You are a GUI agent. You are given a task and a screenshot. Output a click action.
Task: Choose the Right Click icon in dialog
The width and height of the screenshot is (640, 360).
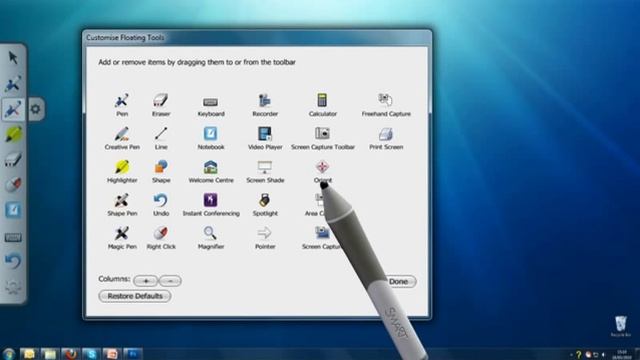[x=161, y=233]
